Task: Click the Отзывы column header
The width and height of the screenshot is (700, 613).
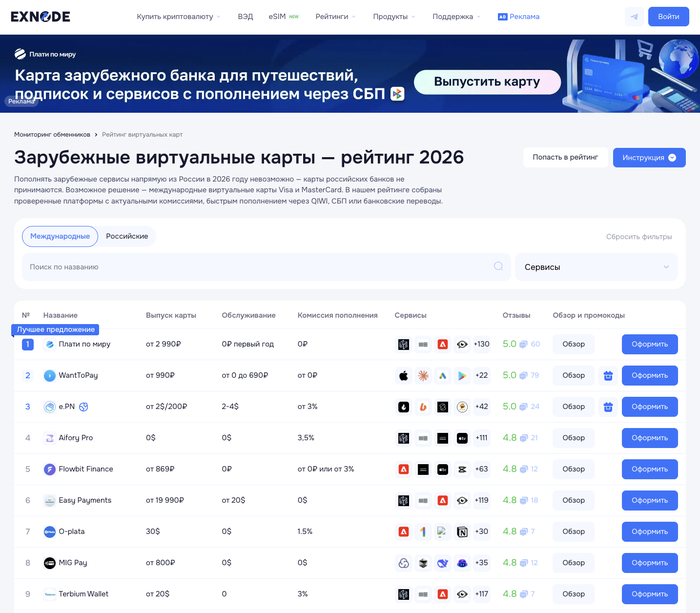Action: coord(517,315)
